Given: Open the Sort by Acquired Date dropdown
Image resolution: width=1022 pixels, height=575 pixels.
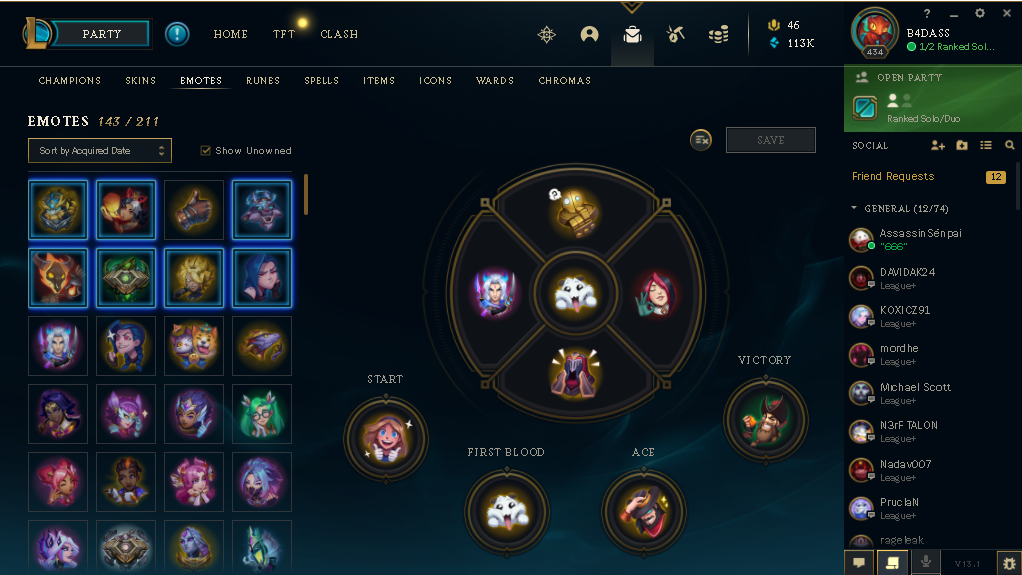Looking at the screenshot, I should (x=100, y=151).
